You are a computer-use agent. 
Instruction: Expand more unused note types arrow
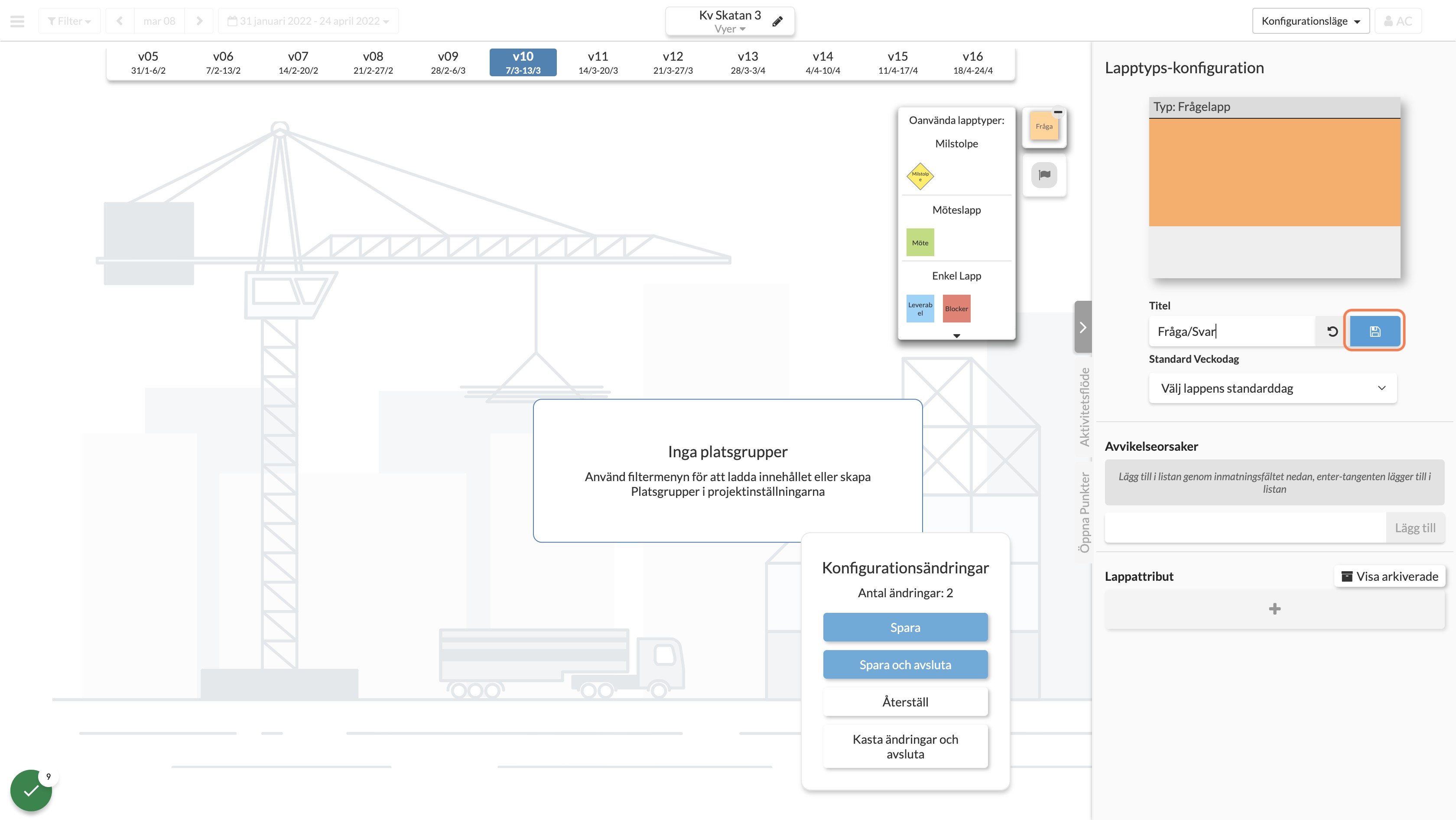[956, 336]
